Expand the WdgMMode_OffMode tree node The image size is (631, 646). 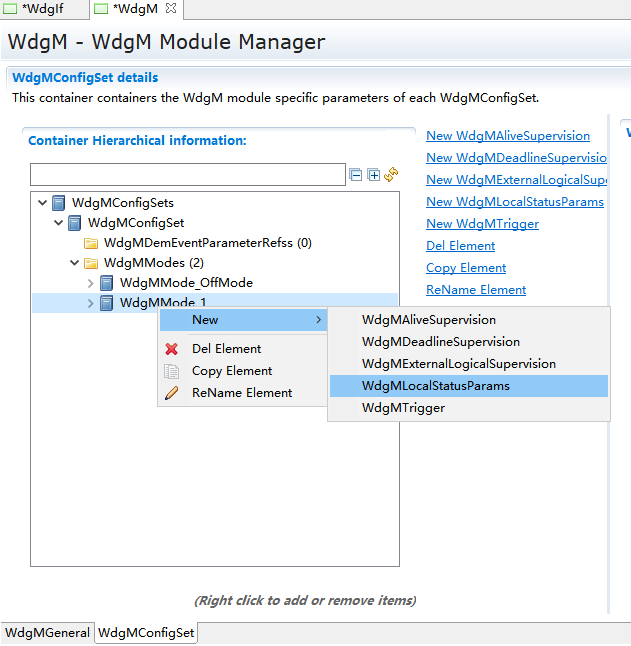(x=90, y=283)
